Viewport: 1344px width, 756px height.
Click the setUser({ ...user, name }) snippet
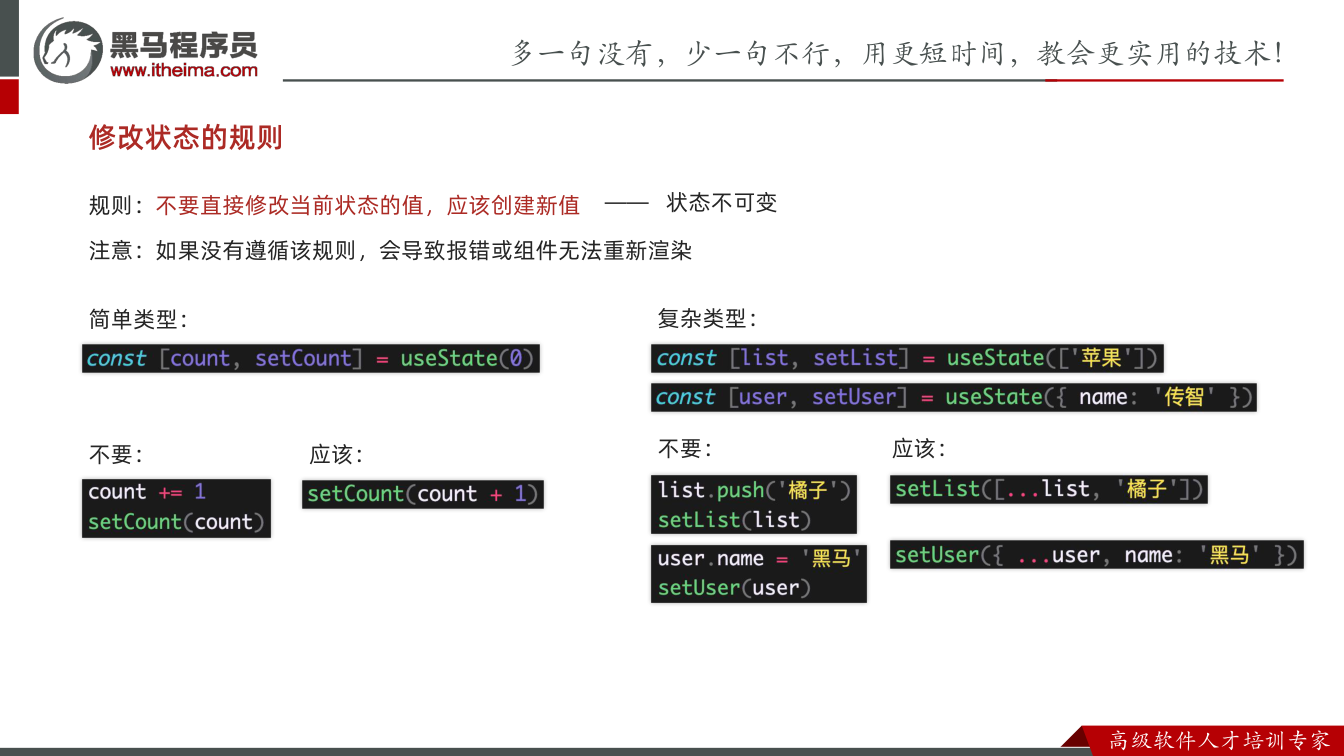tap(1097, 555)
